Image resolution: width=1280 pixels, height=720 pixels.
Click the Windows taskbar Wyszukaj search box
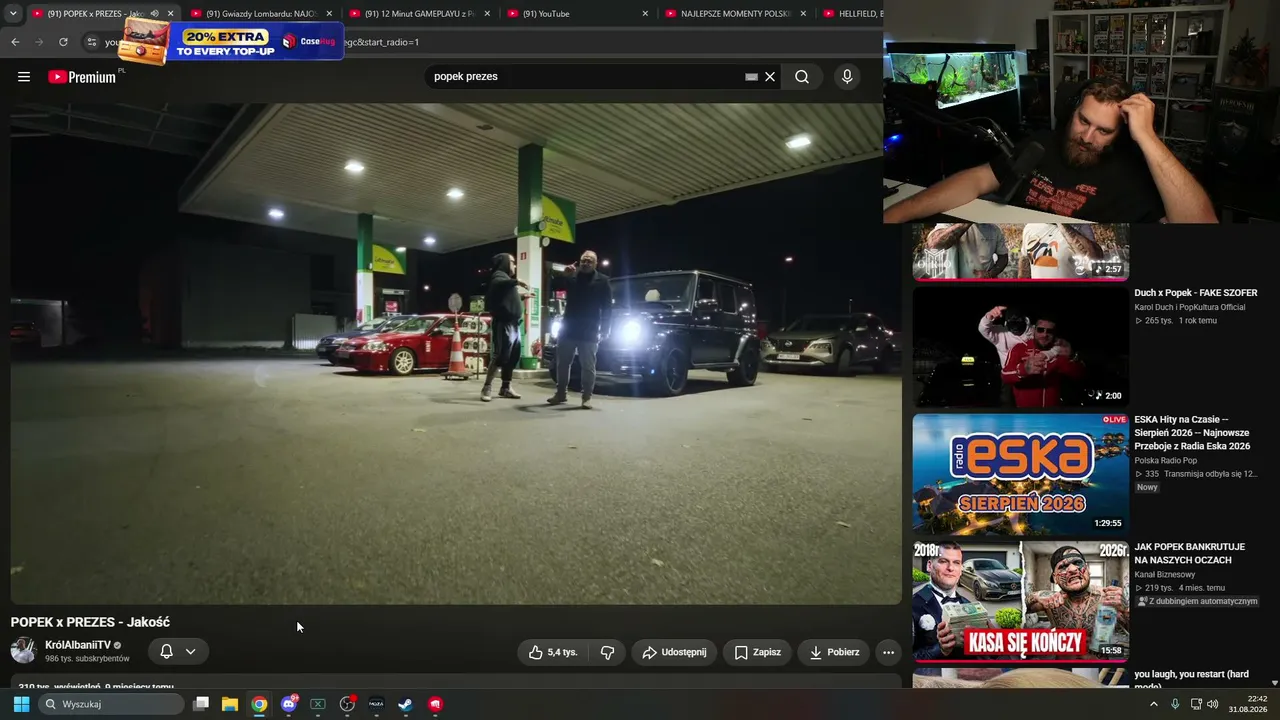click(x=111, y=704)
